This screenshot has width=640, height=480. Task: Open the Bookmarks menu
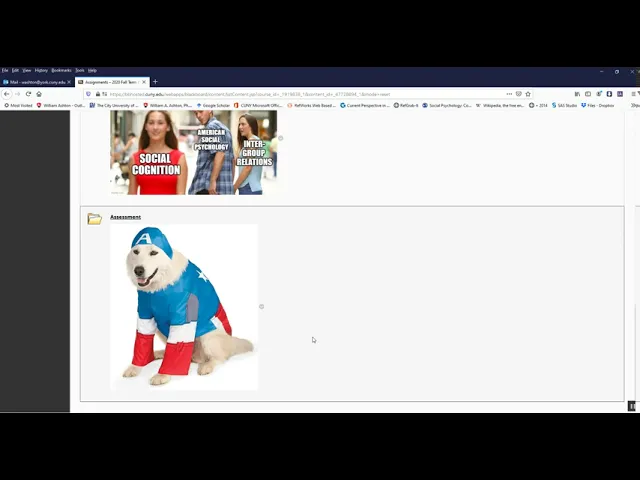point(61,71)
